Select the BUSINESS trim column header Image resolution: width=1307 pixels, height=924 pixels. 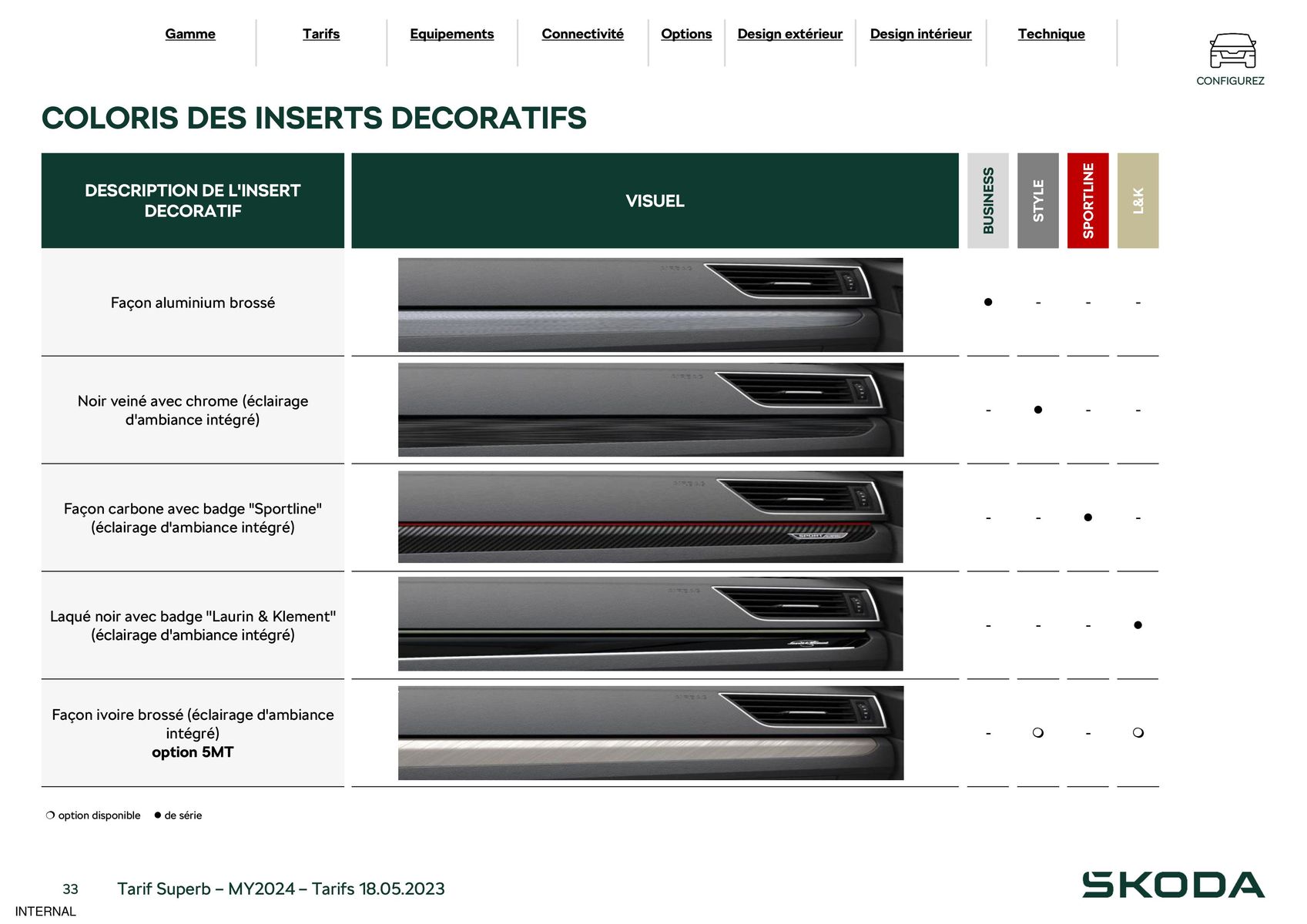pos(988,200)
